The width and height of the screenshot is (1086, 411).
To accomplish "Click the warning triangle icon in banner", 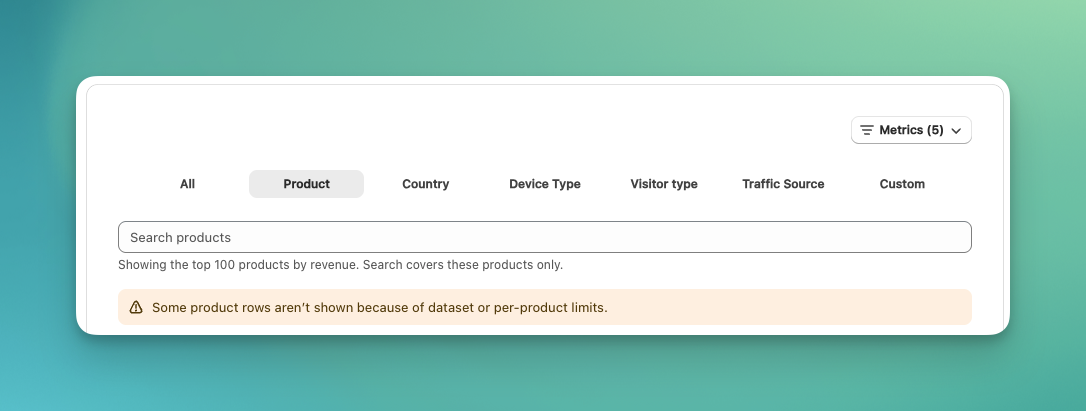I will pos(136,307).
